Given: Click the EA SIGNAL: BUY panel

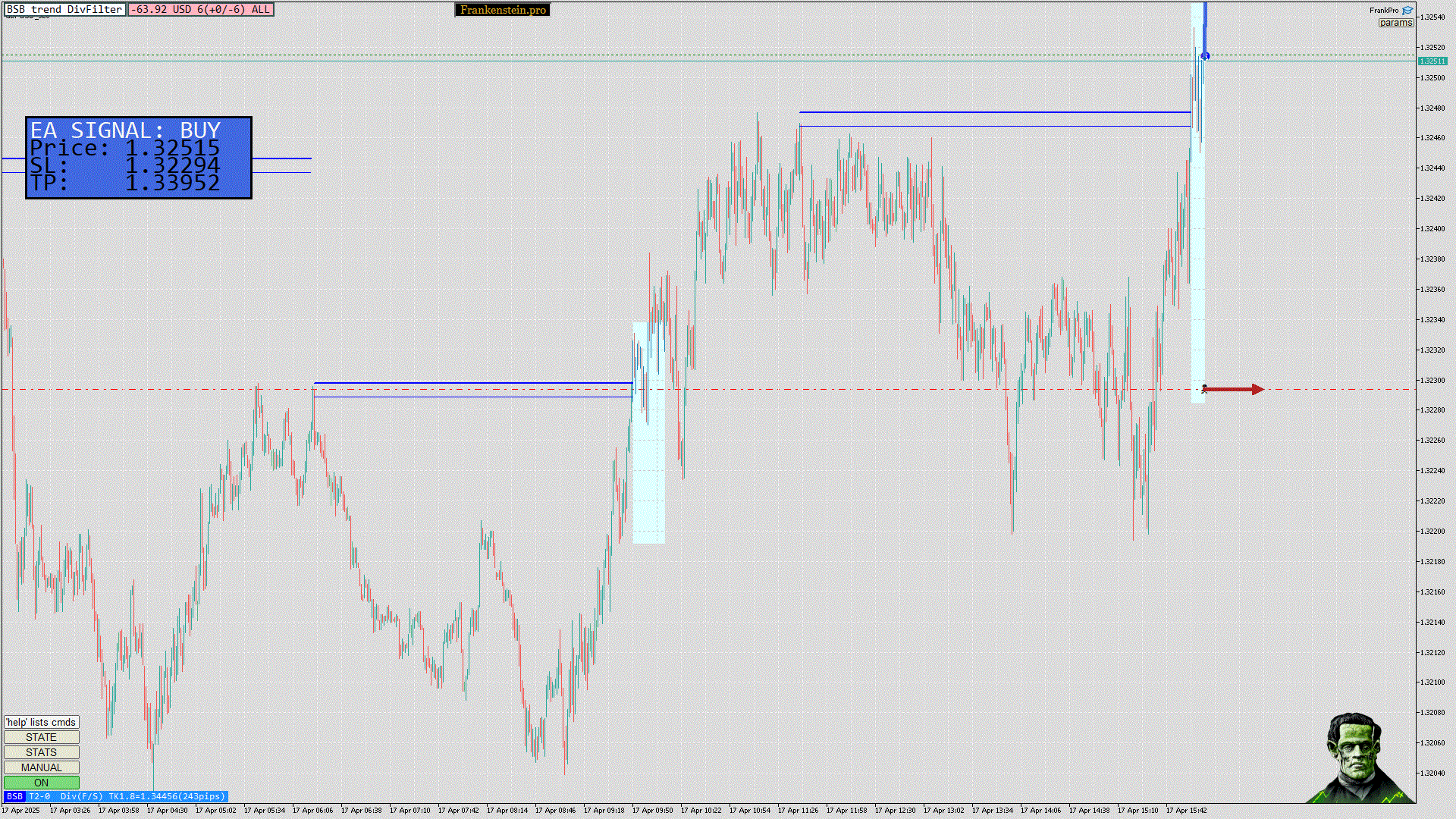Looking at the screenshot, I should [x=139, y=158].
